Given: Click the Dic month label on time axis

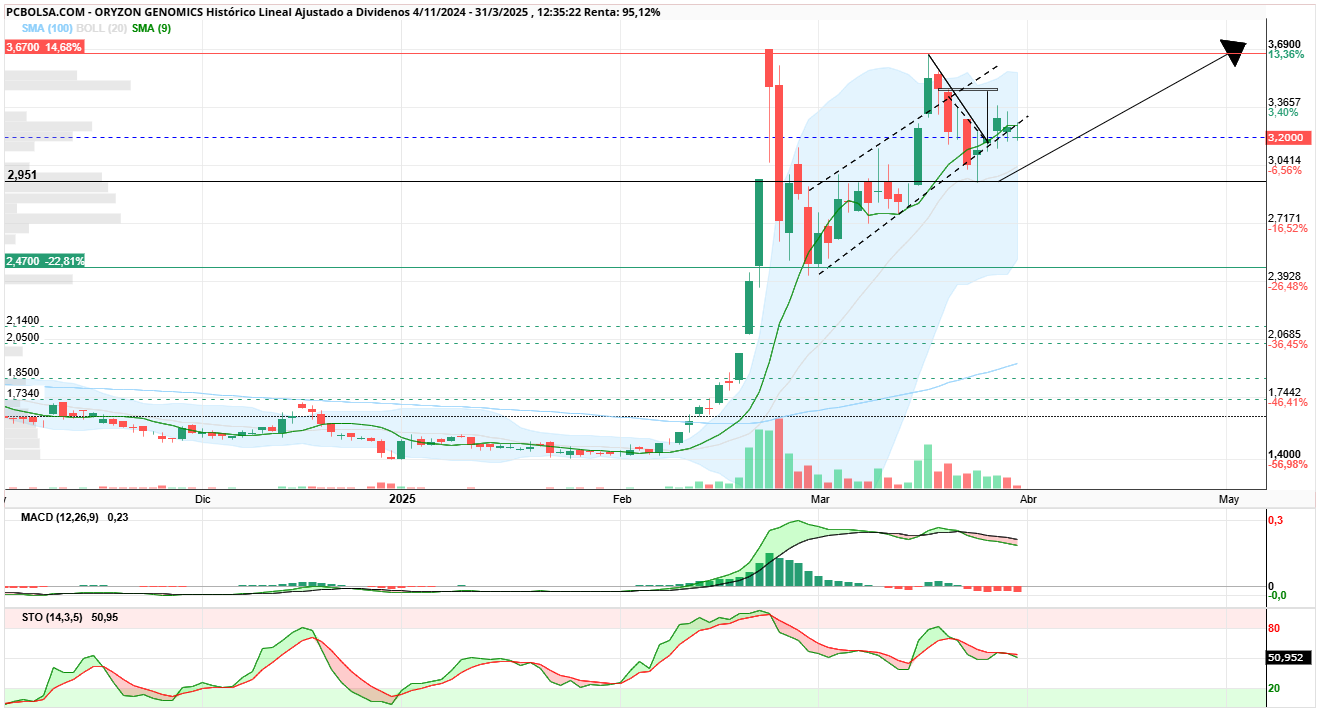Looking at the screenshot, I should click(x=203, y=498).
